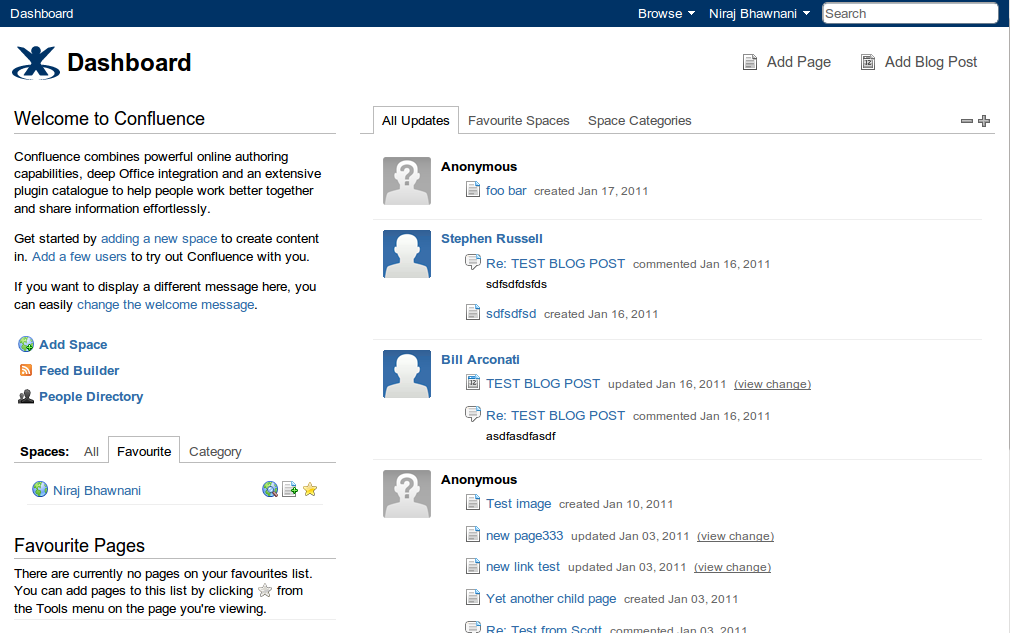Image resolution: width=1010 pixels, height=633 pixels.
Task: Click the add page icon in Niraj Bhawnani space row
Action: [290, 489]
